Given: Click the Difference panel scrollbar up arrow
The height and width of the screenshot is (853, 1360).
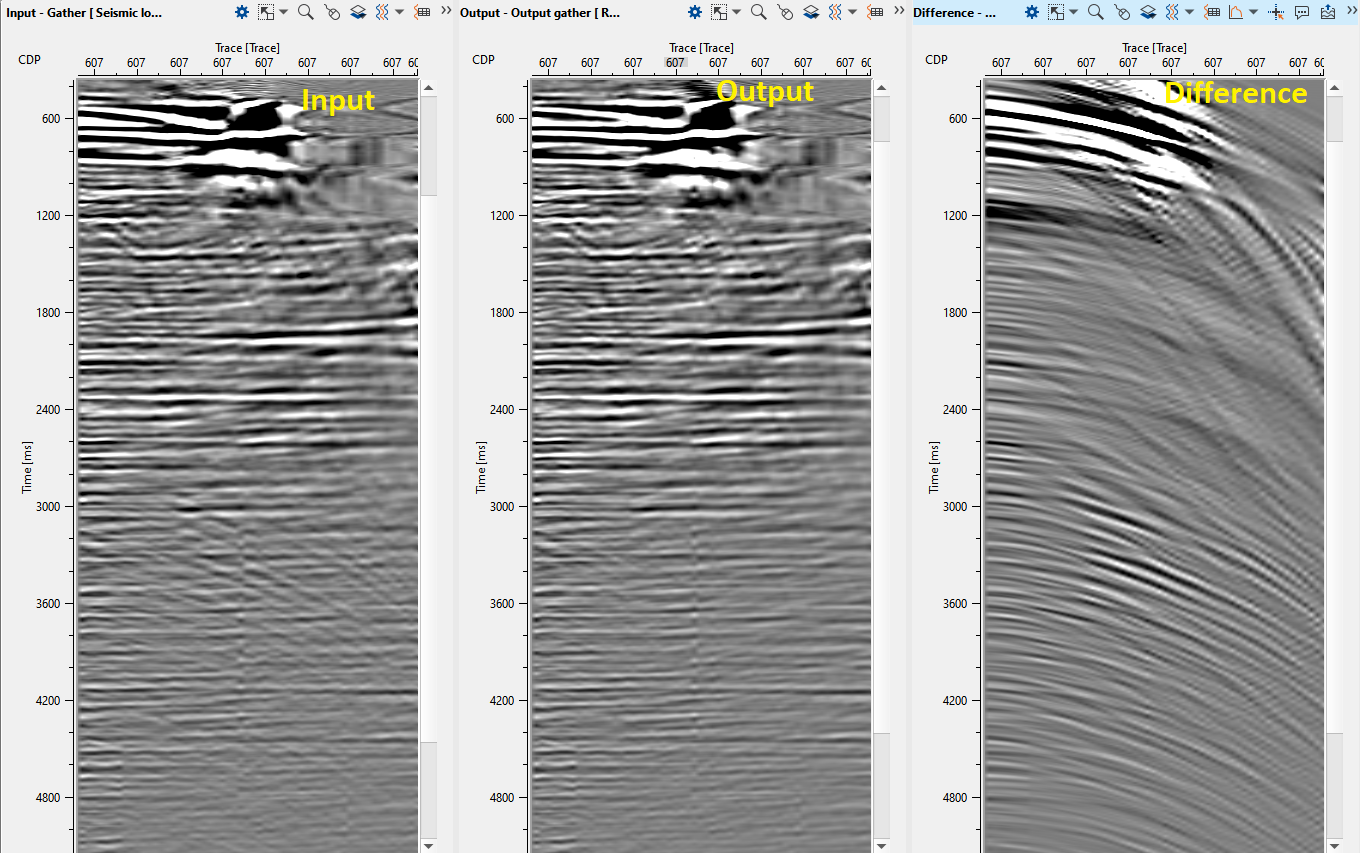Looking at the screenshot, I should click(1334, 88).
